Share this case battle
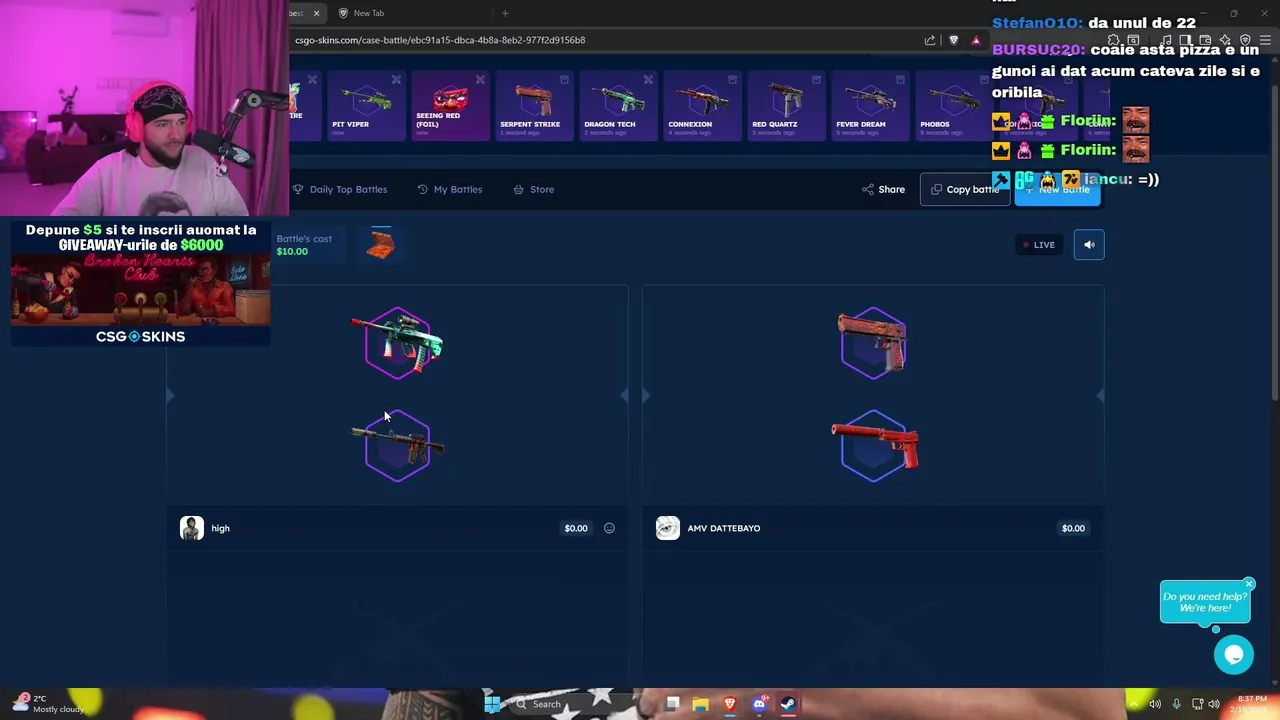Image resolution: width=1280 pixels, height=720 pixels. pyautogui.click(x=883, y=189)
